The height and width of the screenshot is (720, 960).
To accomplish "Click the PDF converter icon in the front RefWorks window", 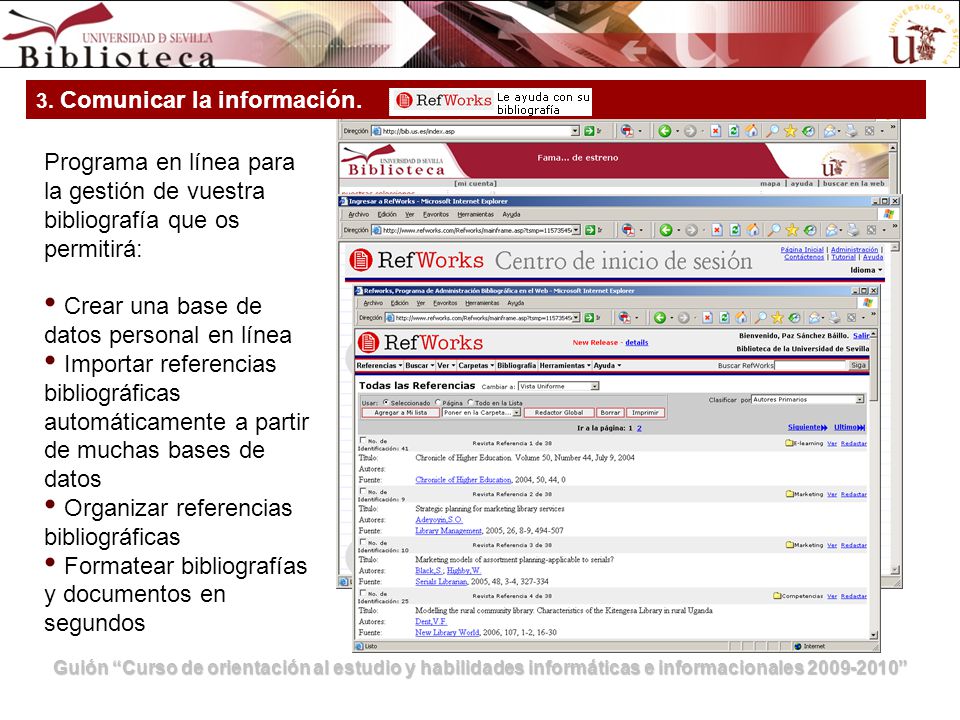I will [624, 318].
